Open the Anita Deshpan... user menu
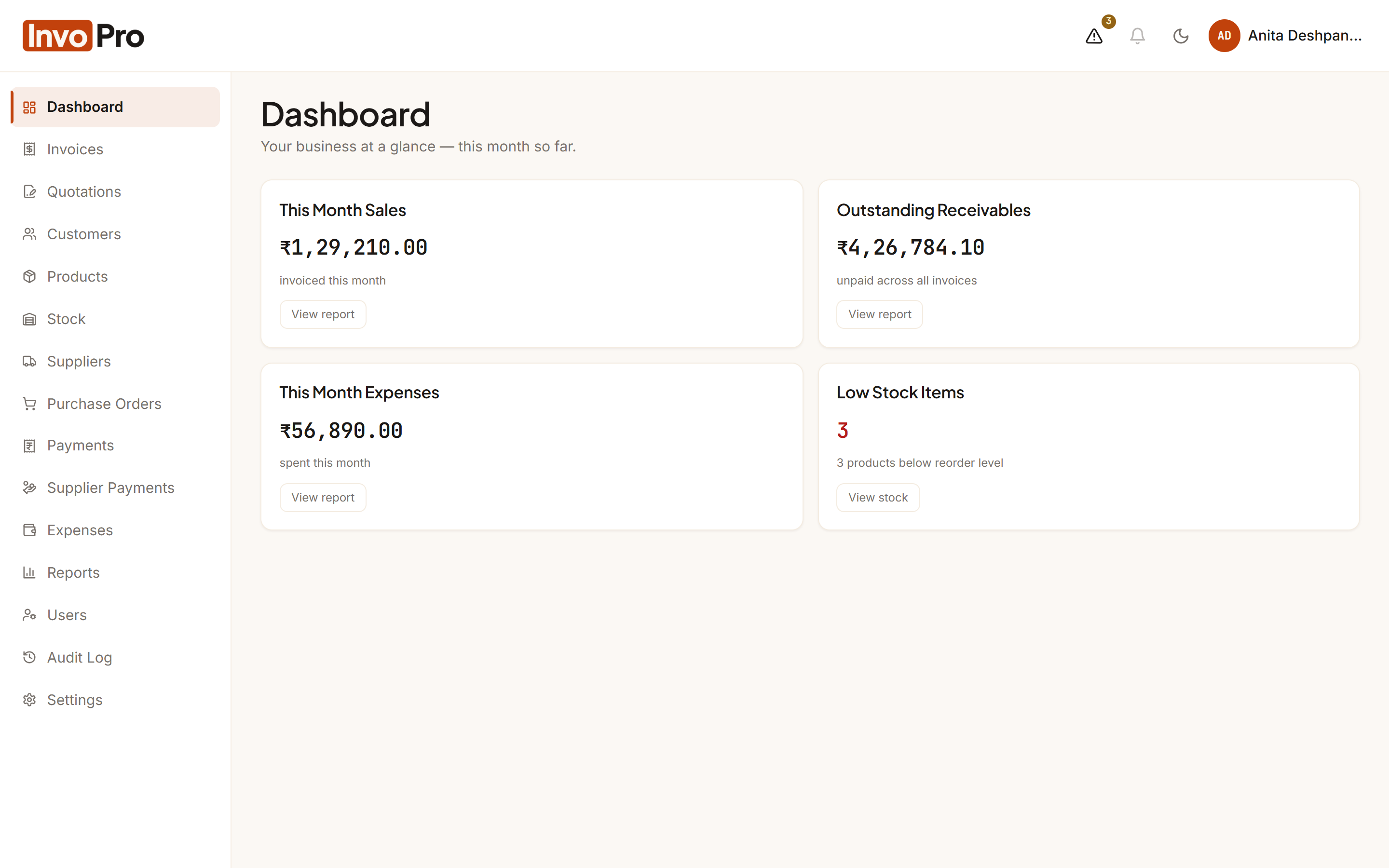 [x=1286, y=36]
